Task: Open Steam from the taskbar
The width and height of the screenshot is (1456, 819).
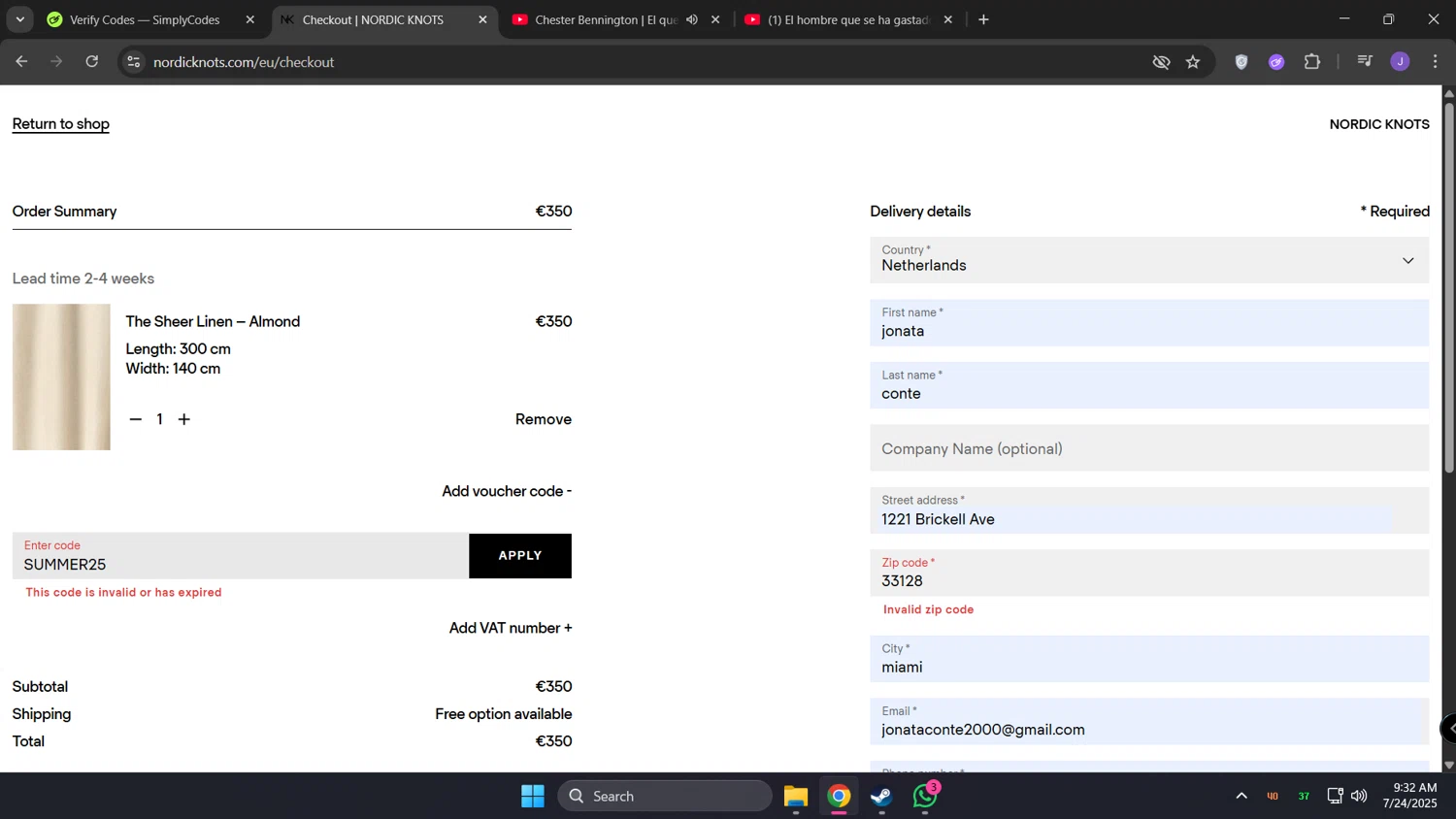Action: tap(881, 797)
